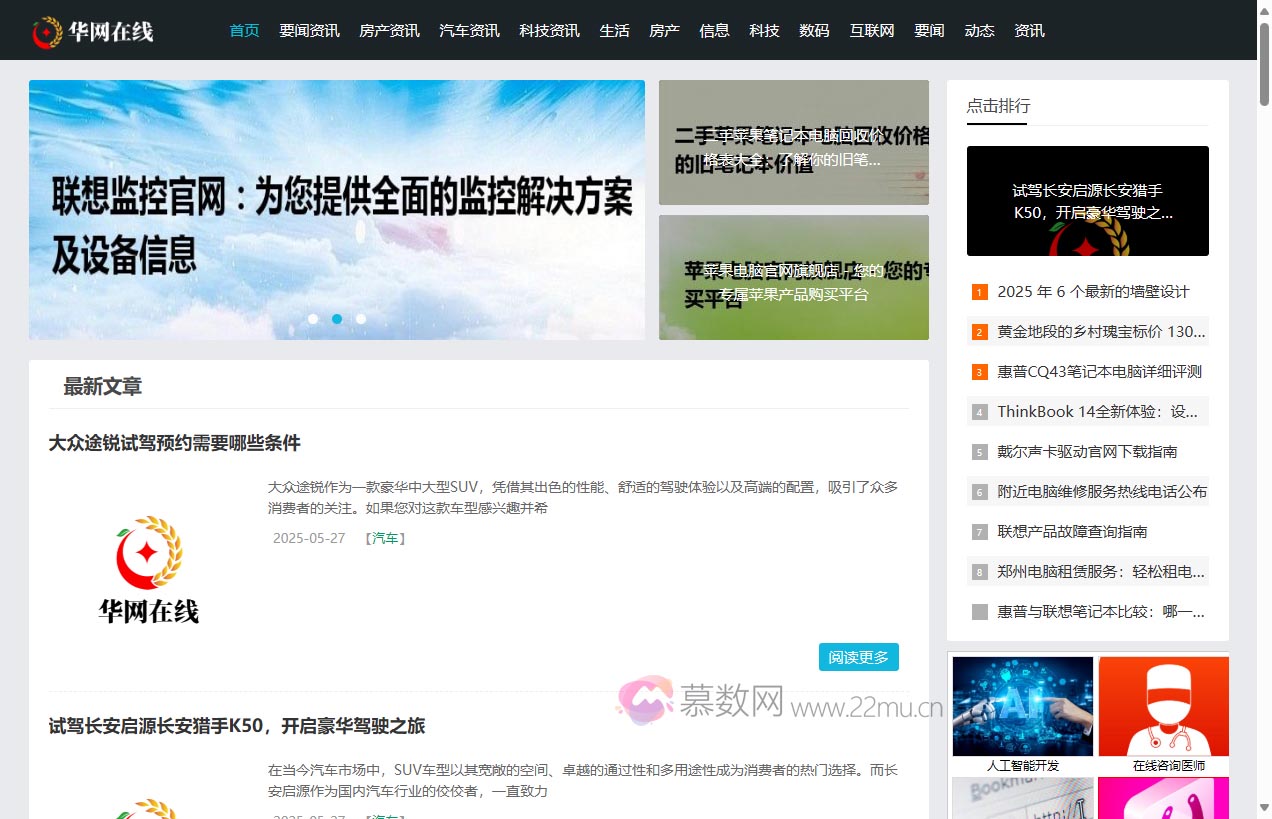Select the second carousel indicator dot
1272x819 pixels.
tap(337, 318)
